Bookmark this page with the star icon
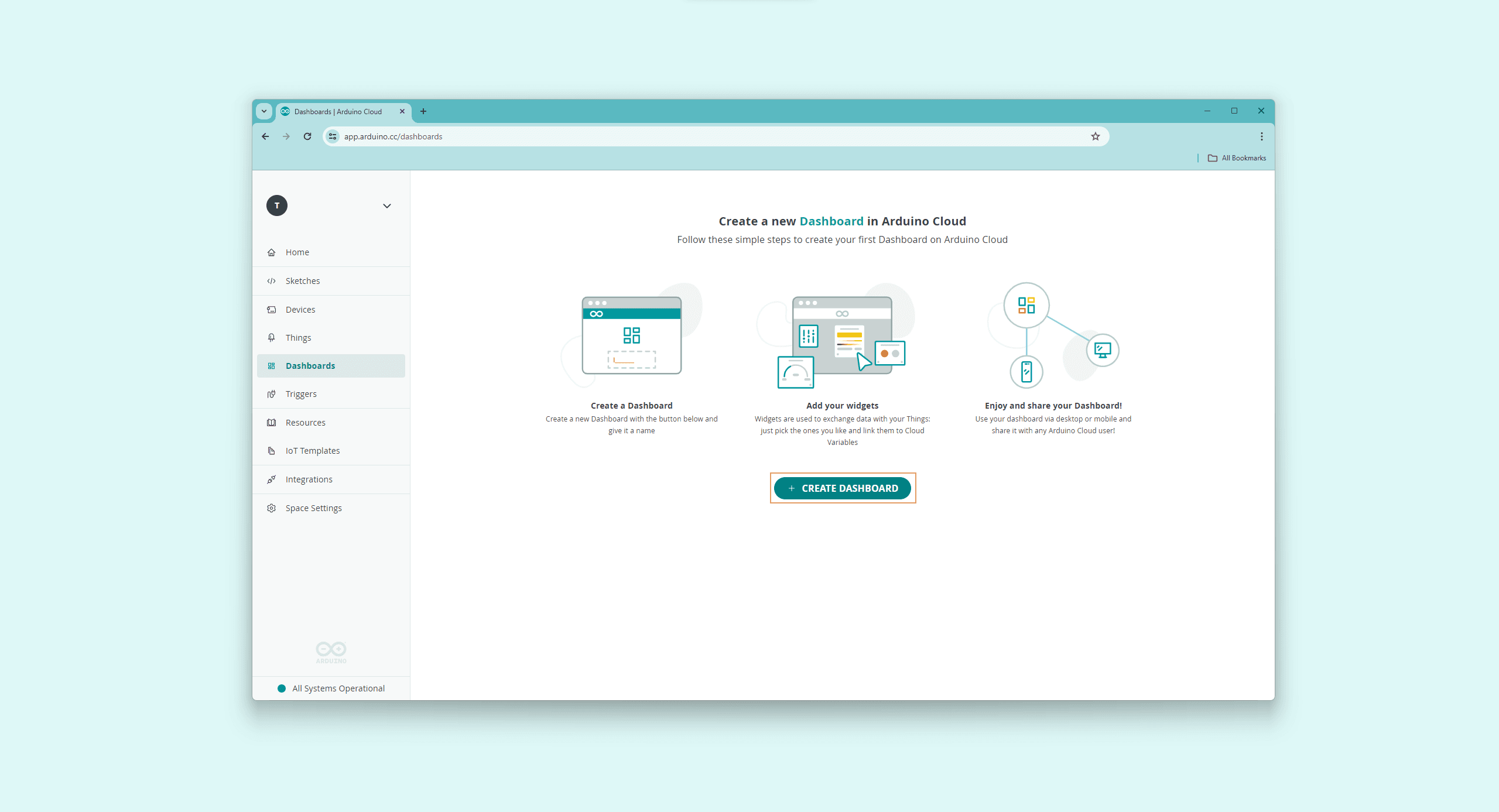 pyautogui.click(x=1095, y=136)
